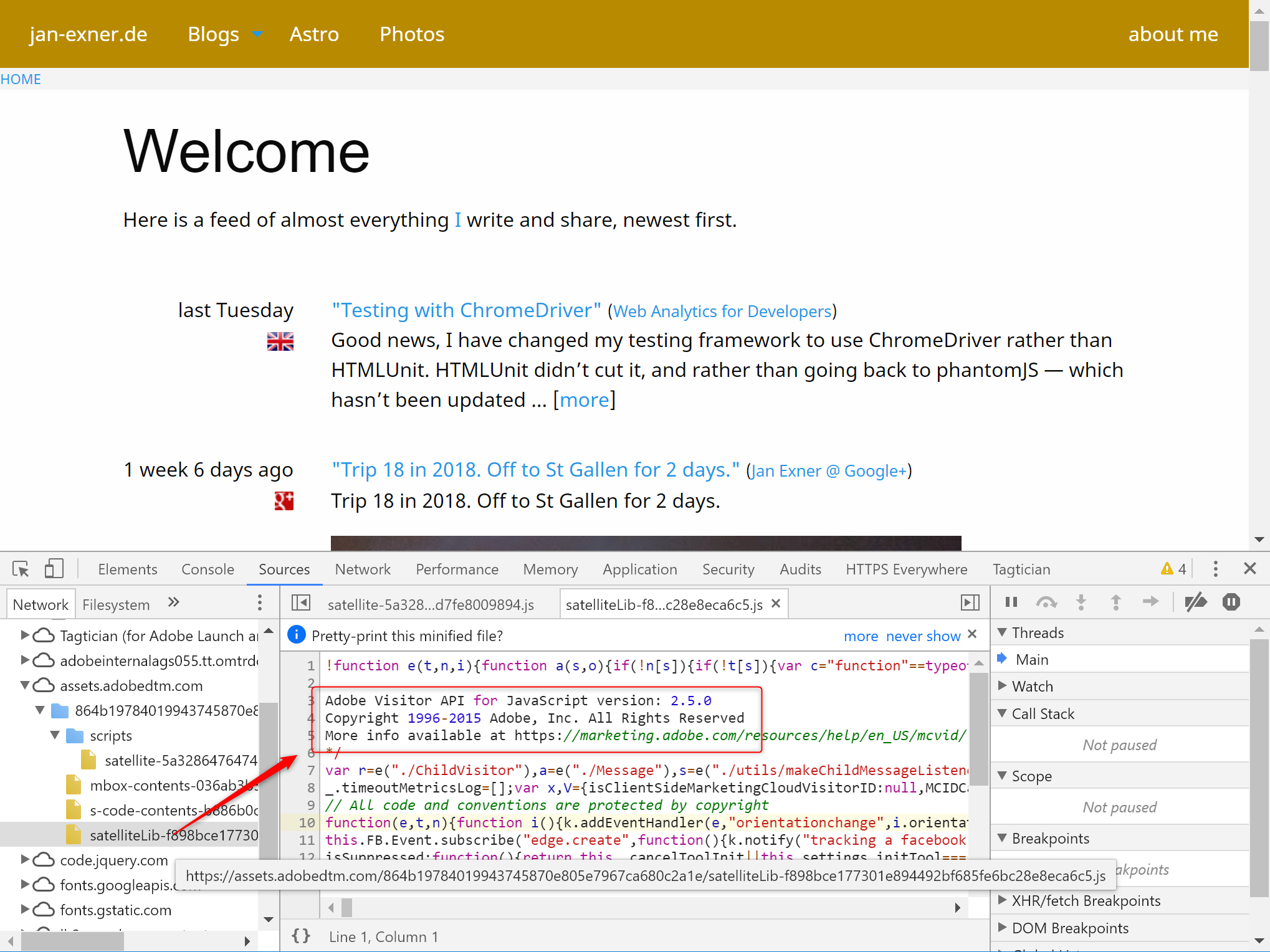Toggle deactivate breakpoints icon
The width and height of the screenshot is (1270, 952).
(1195, 602)
